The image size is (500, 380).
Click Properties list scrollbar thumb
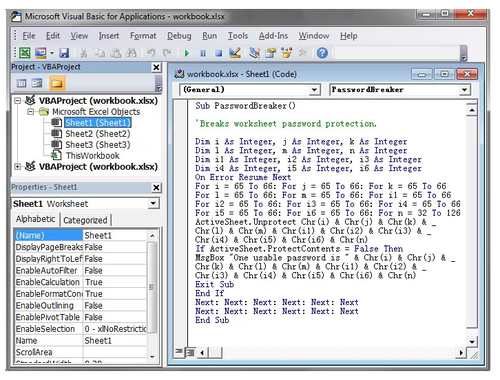tap(152, 287)
